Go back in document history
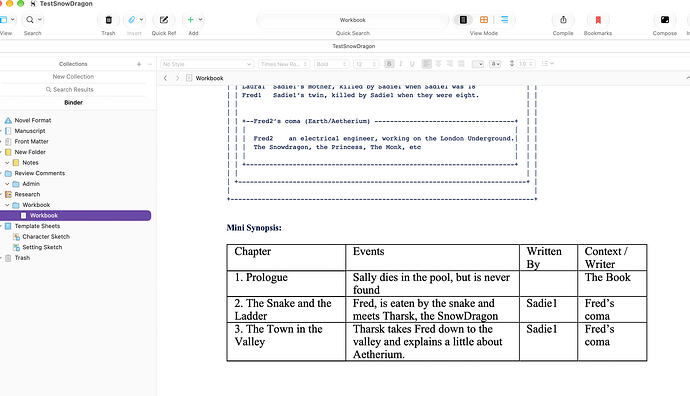 pos(165,78)
